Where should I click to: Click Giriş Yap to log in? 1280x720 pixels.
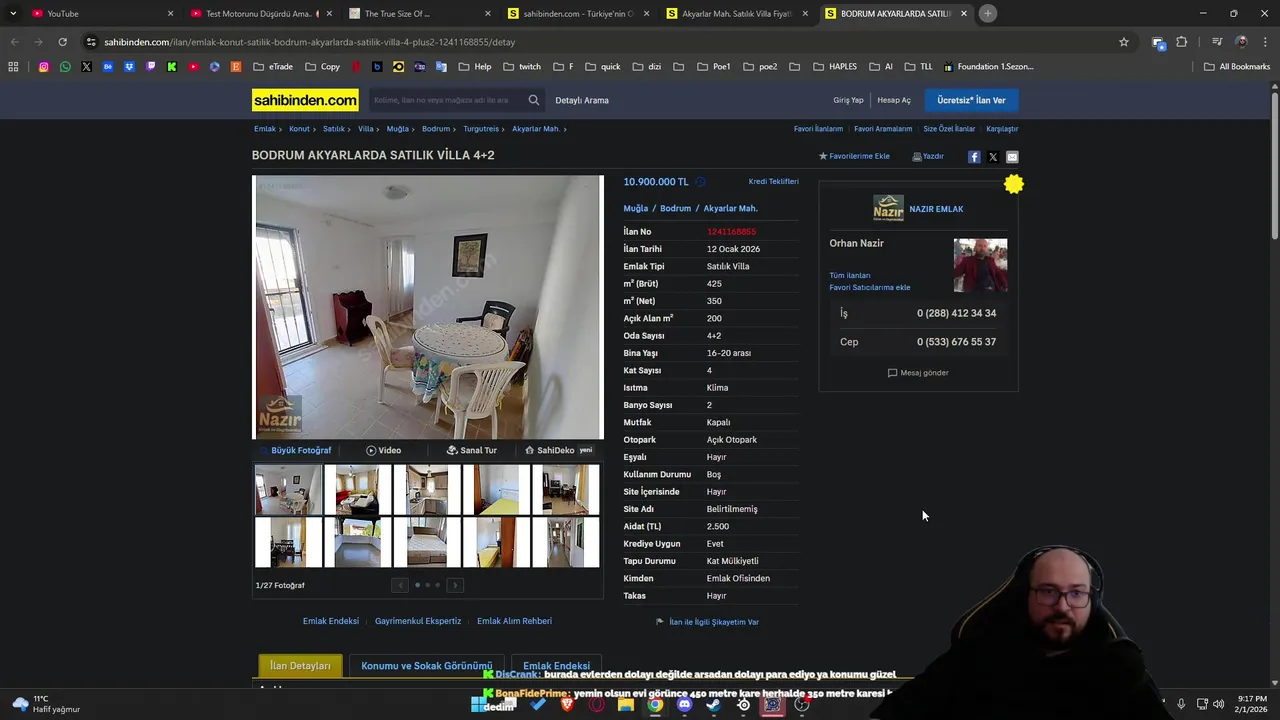tap(848, 100)
